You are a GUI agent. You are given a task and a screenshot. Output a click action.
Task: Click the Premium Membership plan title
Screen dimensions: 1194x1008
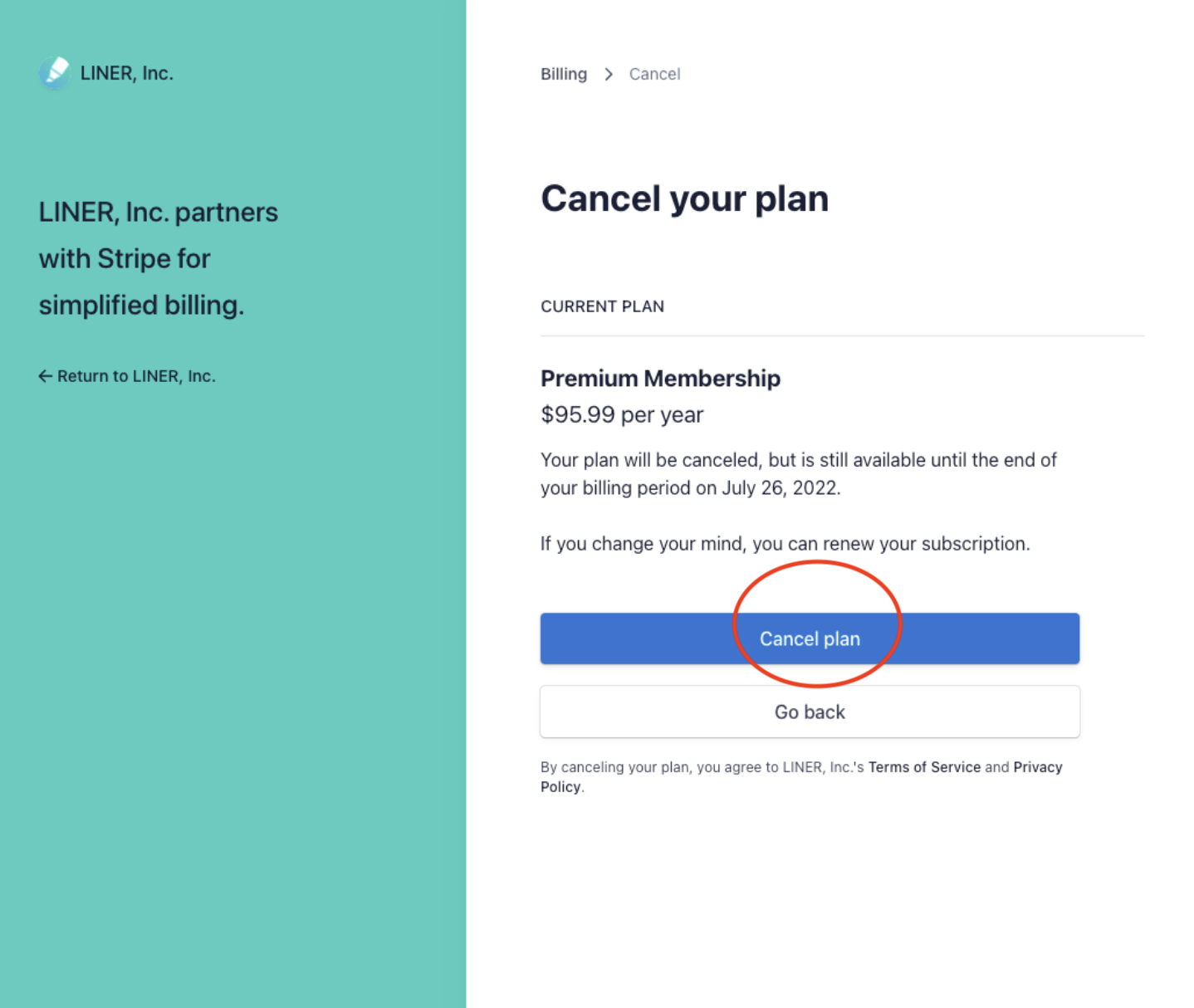[x=660, y=379]
